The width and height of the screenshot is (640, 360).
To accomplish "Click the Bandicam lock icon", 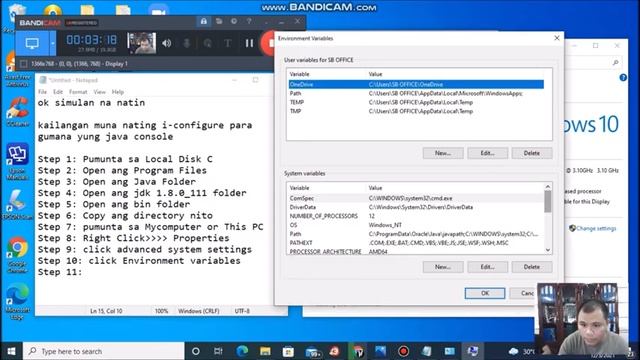I will [203, 21].
